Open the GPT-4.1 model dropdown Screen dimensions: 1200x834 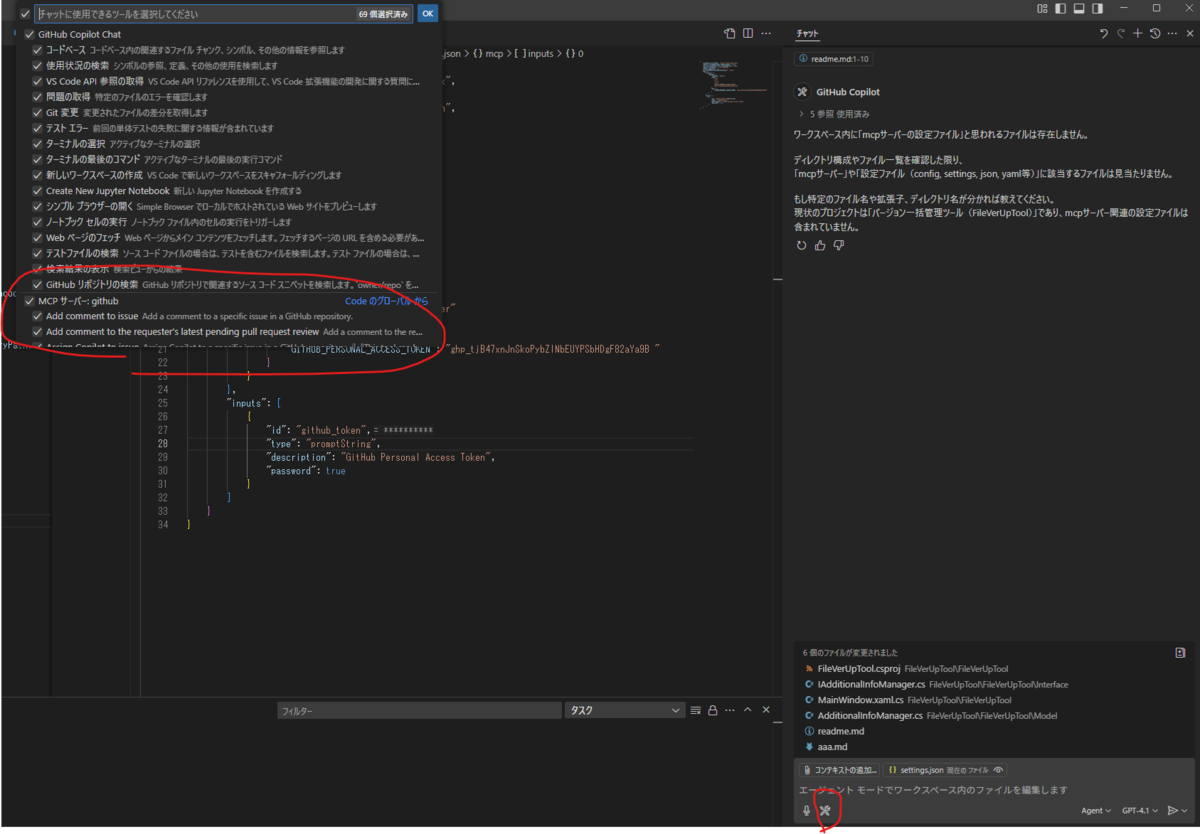tap(1140, 811)
